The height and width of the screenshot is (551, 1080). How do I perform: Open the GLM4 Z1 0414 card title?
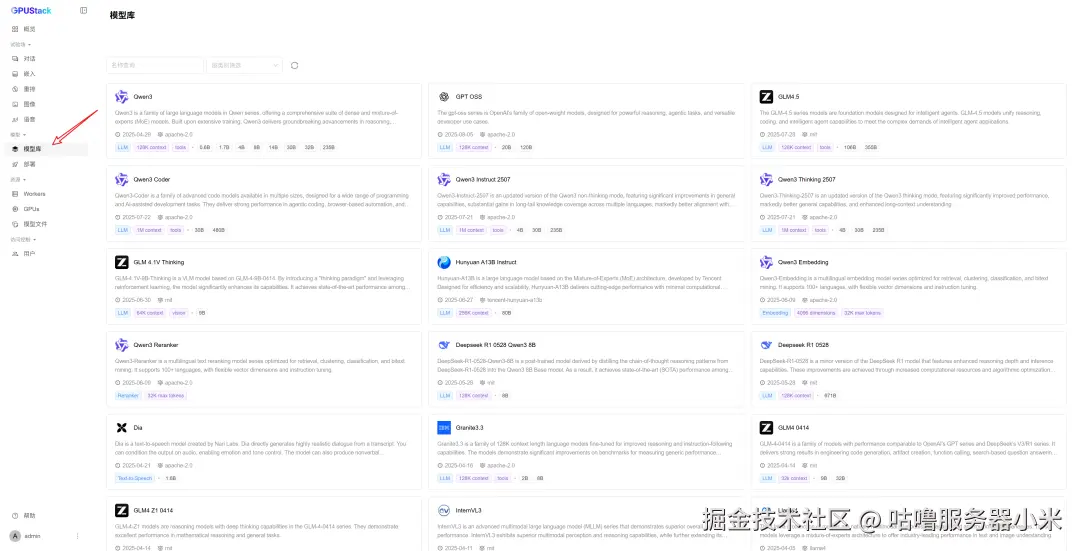click(x=153, y=510)
